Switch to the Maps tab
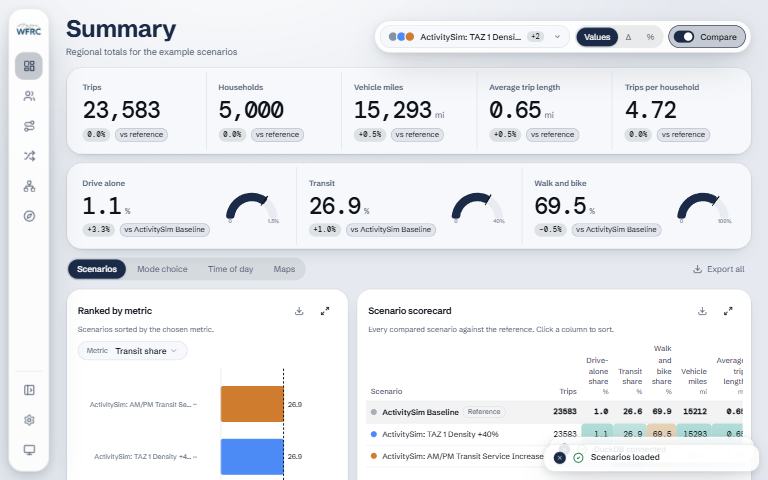This screenshot has width=768, height=480. click(x=284, y=269)
